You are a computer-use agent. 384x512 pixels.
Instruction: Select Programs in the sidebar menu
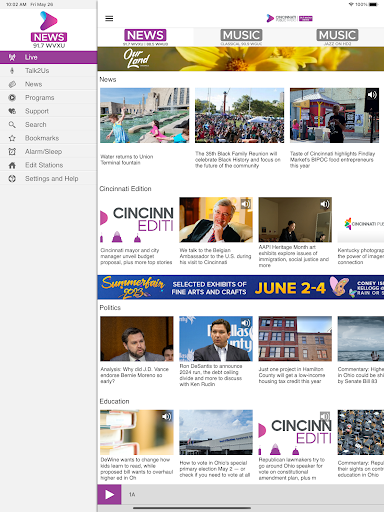click(x=49, y=98)
